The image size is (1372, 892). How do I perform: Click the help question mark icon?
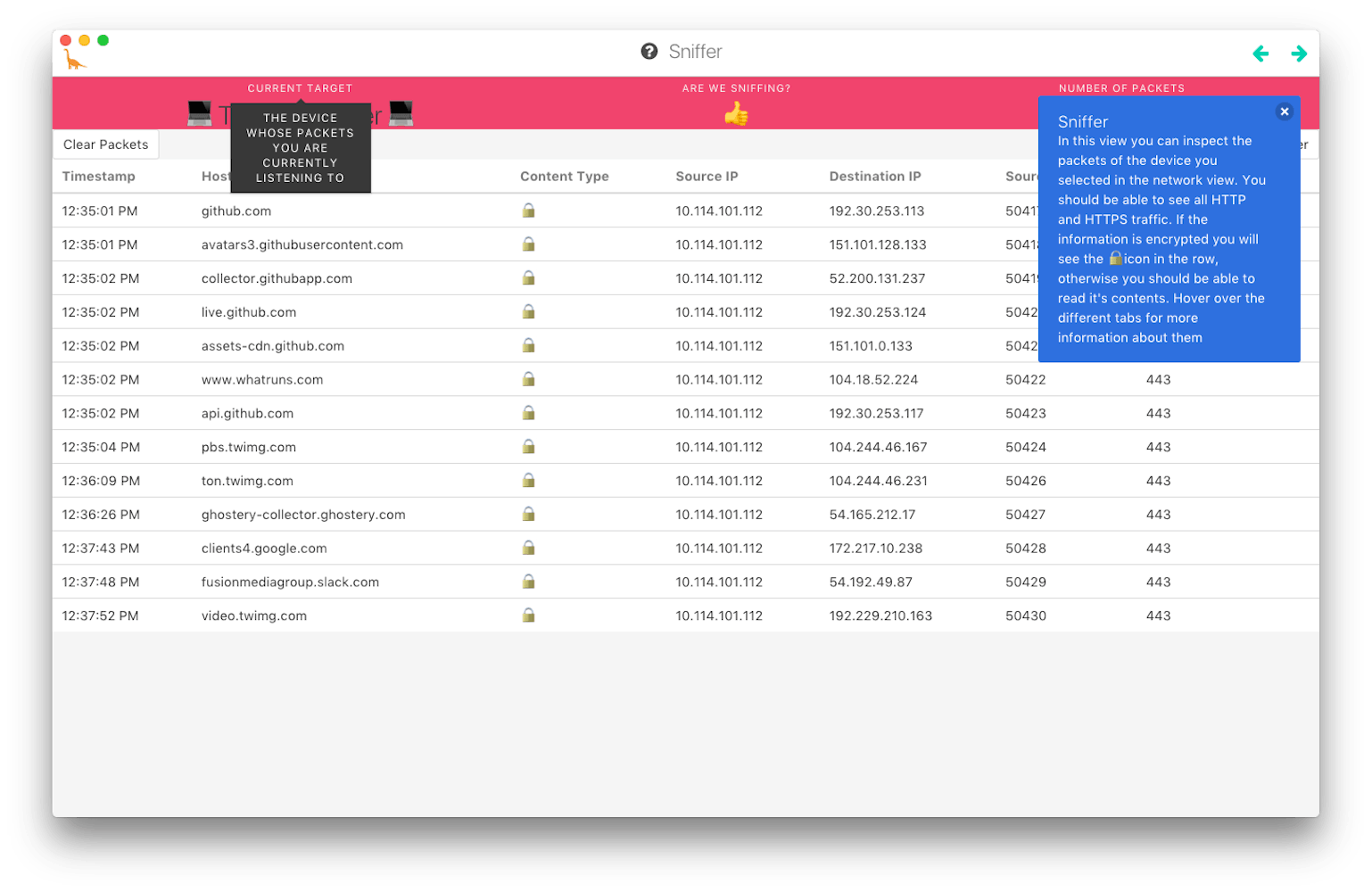[649, 52]
